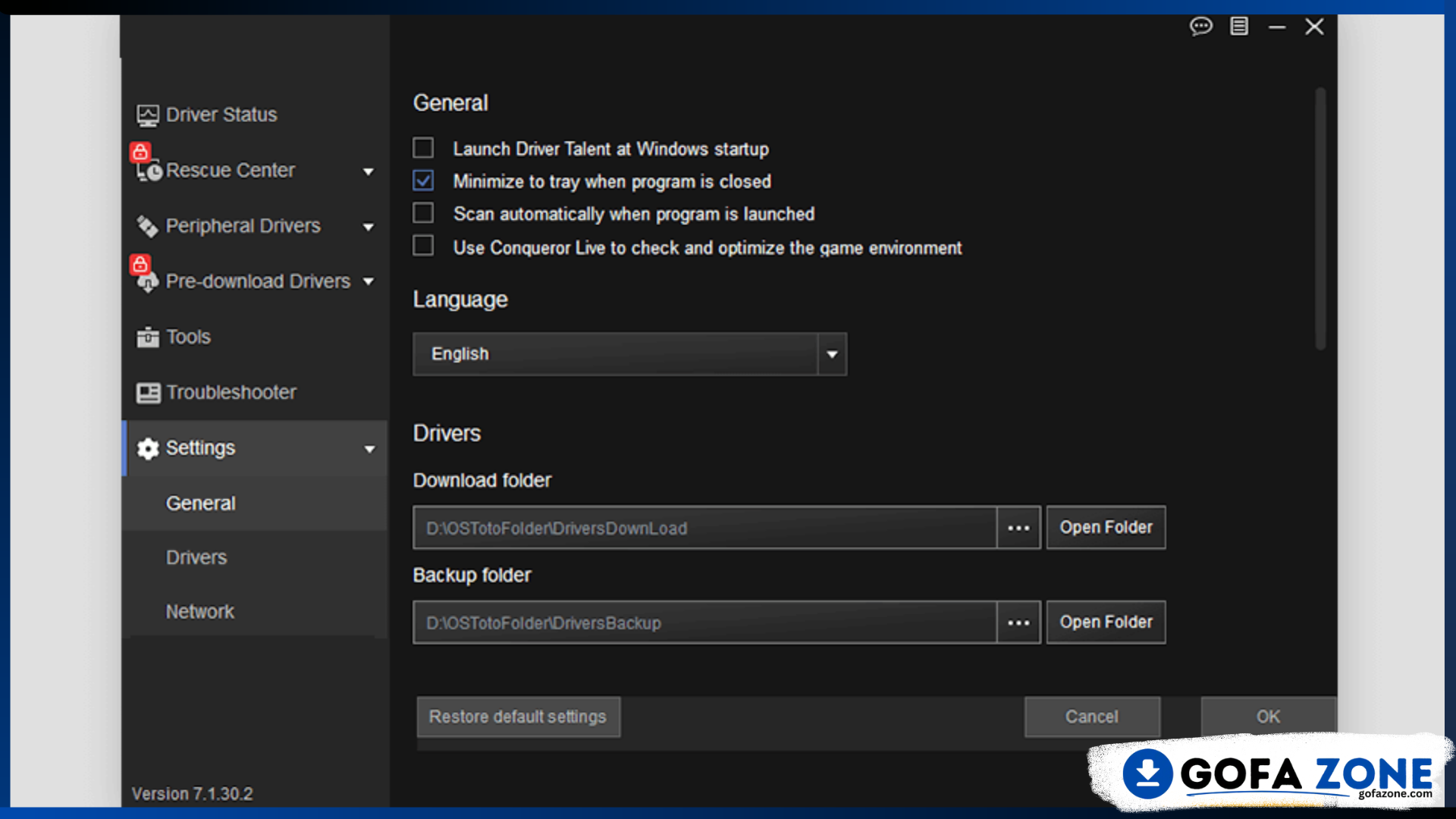Click the Troubleshooter icon
The height and width of the screenshot is (819, 1456).
[148, 393]
